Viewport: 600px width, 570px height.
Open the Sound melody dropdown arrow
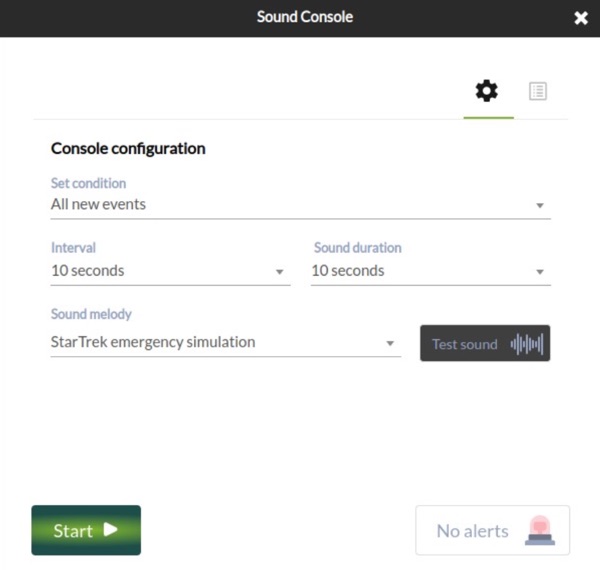[390, 343]
